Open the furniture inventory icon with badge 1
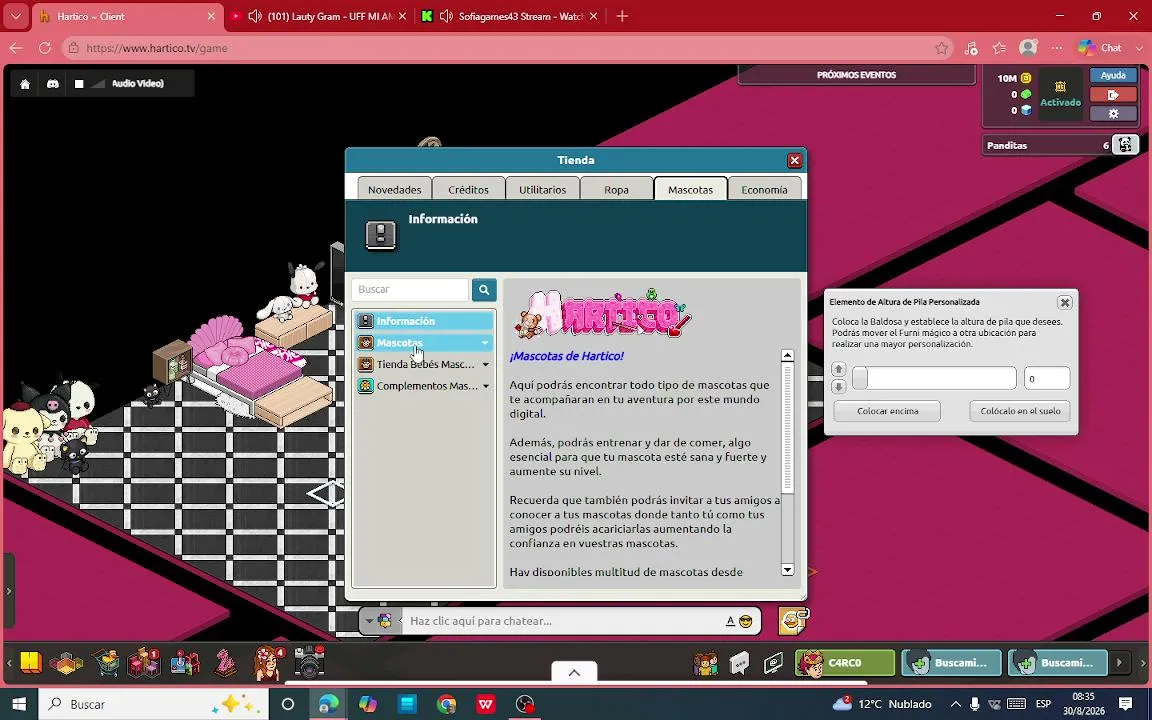This screenshot has width=1152, height=720. 144,663
